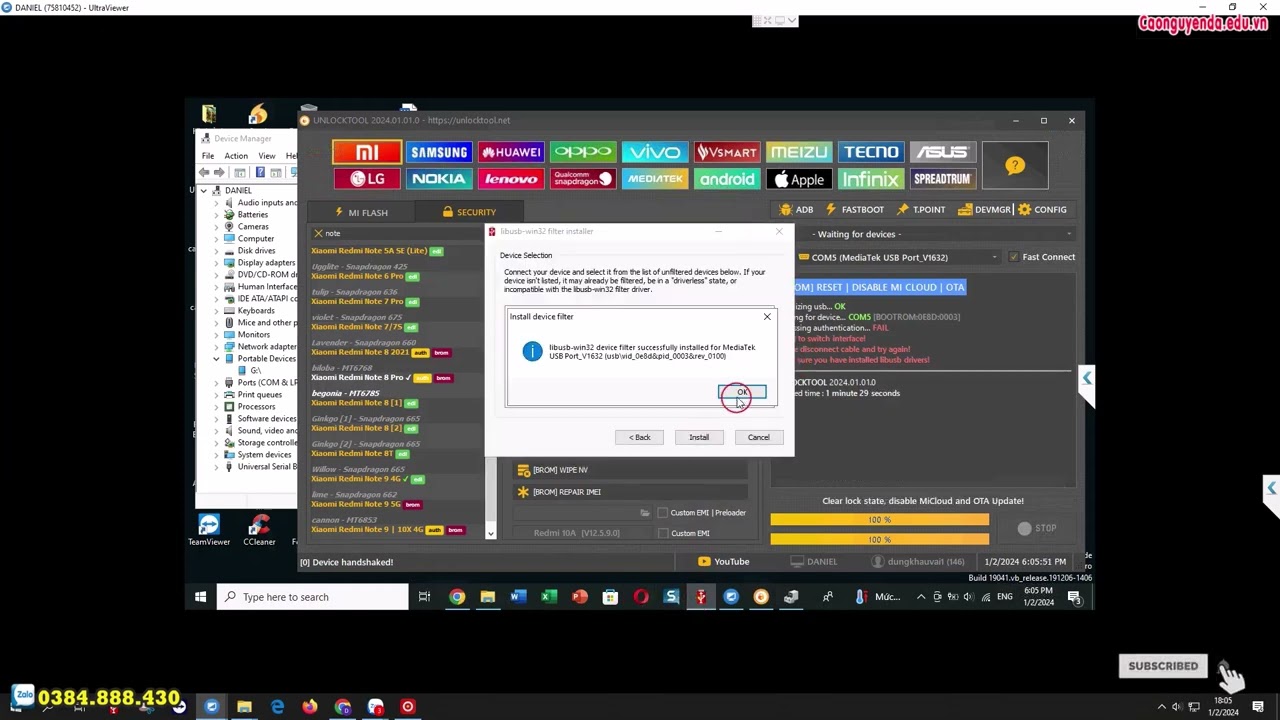Click Cancel in libusb filter installer
This screenshot has width=1280, height=720.
[x=759, y=437]
